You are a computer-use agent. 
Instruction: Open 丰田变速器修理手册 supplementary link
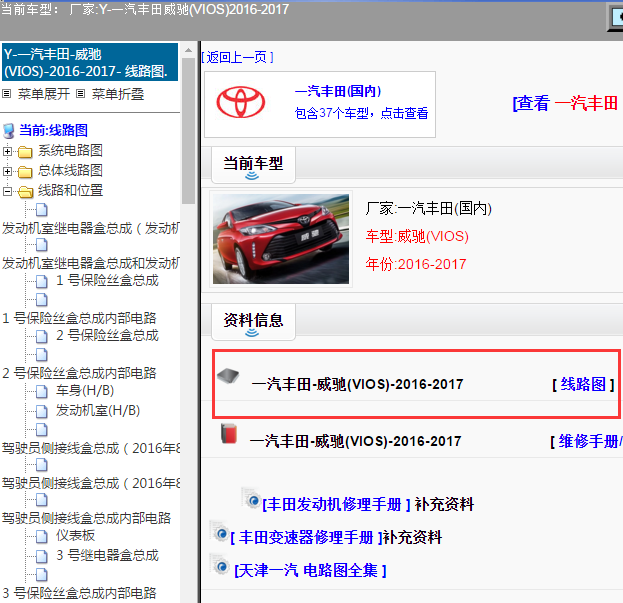(x=306, y=537)
